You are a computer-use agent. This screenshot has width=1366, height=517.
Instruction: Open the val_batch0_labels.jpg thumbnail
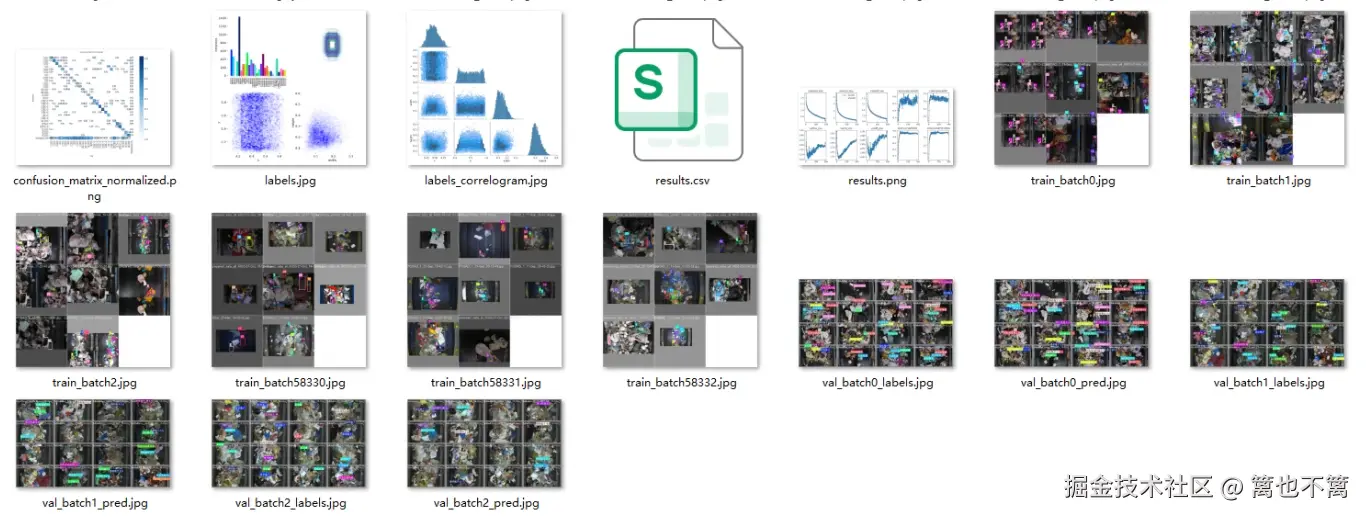click(876, 323)
